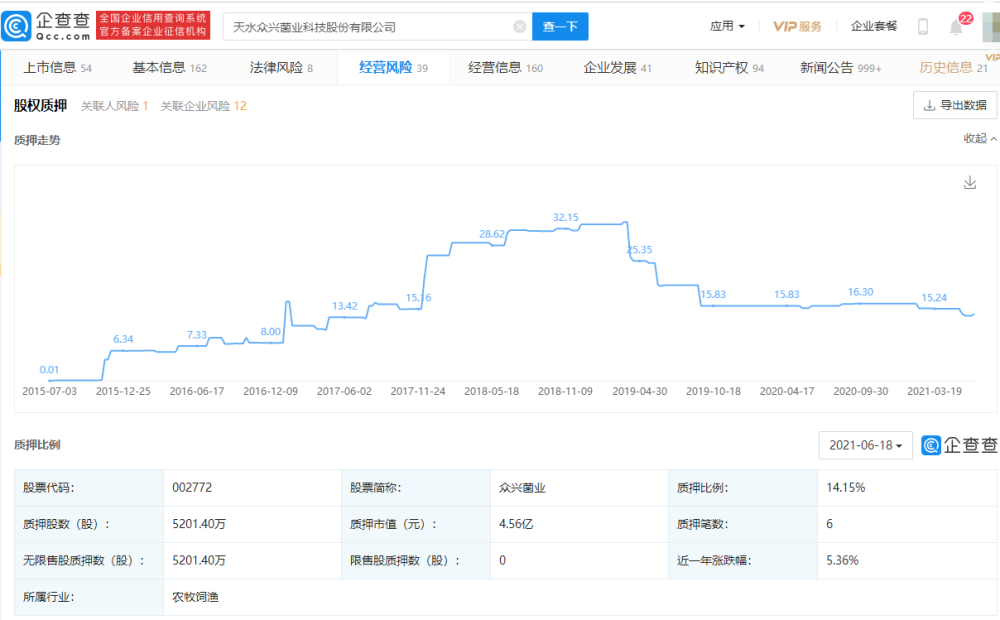
Task: Switch to the 上市信息 tab
Action: click(57, 68)
